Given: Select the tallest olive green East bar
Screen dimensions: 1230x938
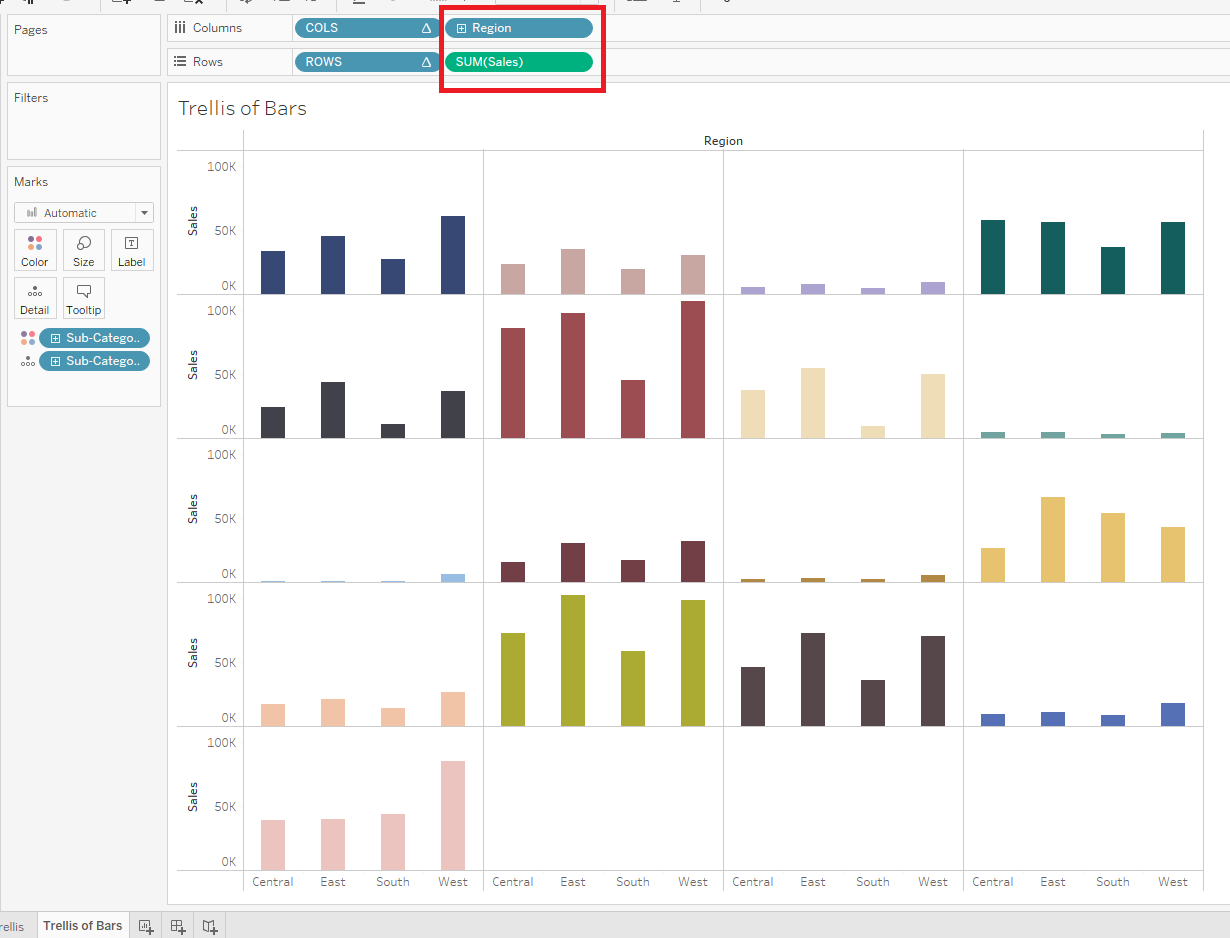Looking at the screenshot, I should 573,660.
